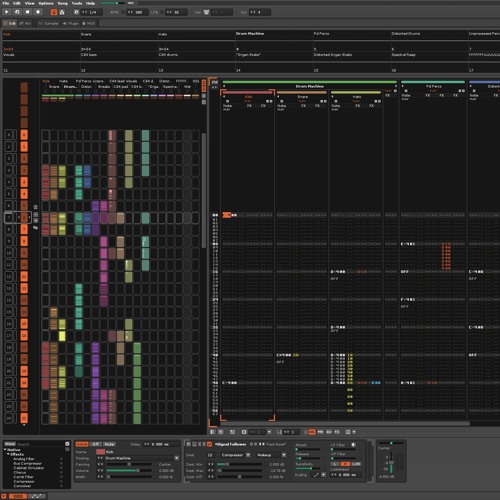500x500 pixels.
Task: Switch to the Plugin tab
Action: (71, 23)
